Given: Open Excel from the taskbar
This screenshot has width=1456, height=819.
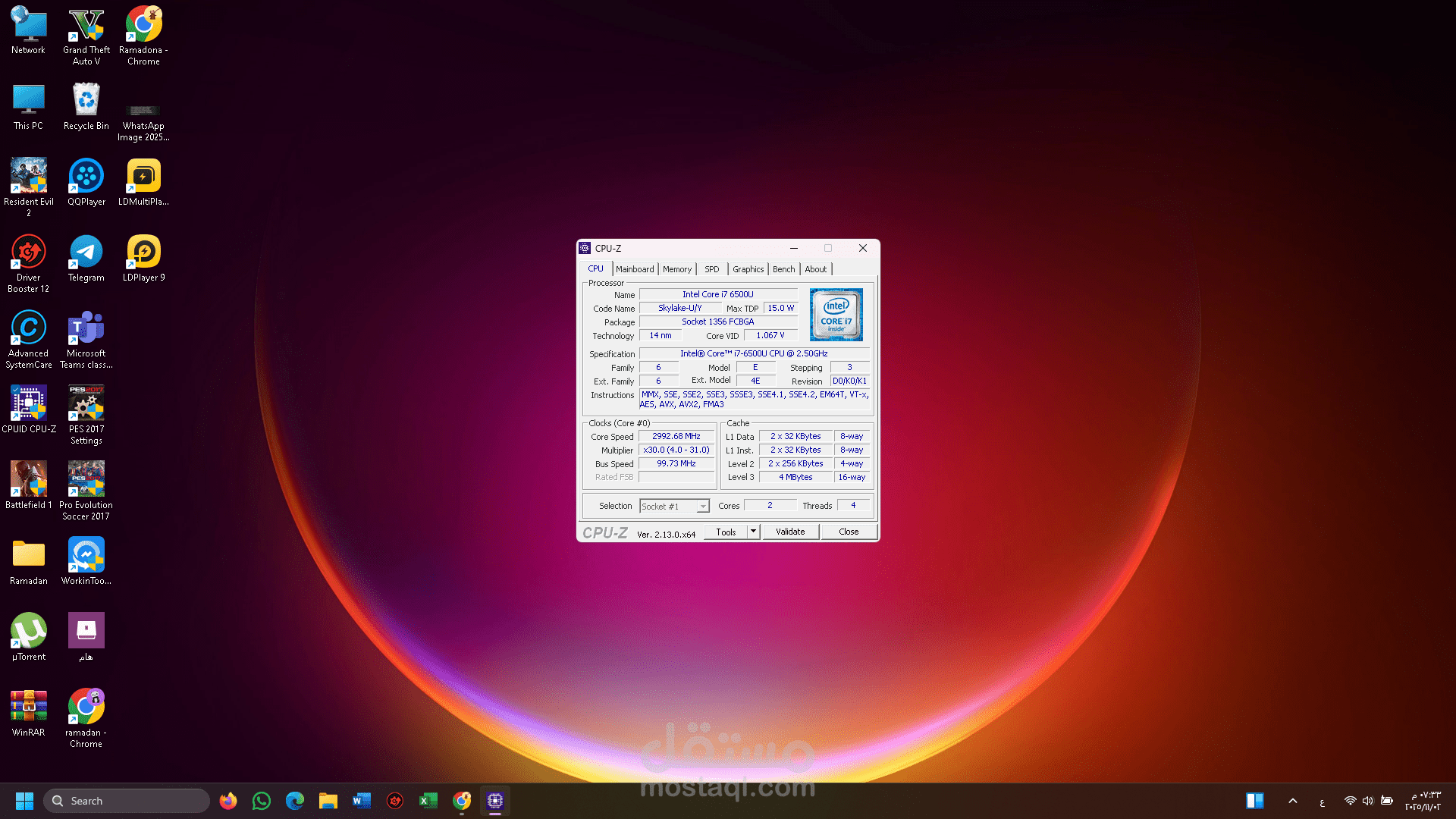Looking at the screenshot, I should tap(428, 801).
